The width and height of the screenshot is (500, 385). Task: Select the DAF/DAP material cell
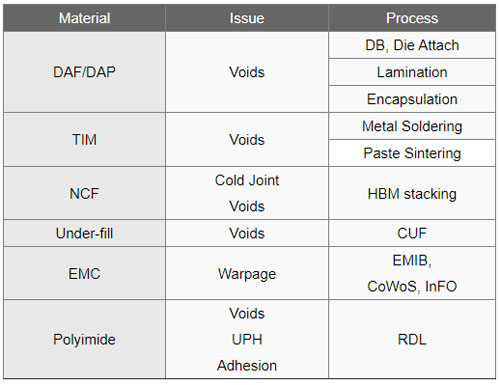pos(84,72)
